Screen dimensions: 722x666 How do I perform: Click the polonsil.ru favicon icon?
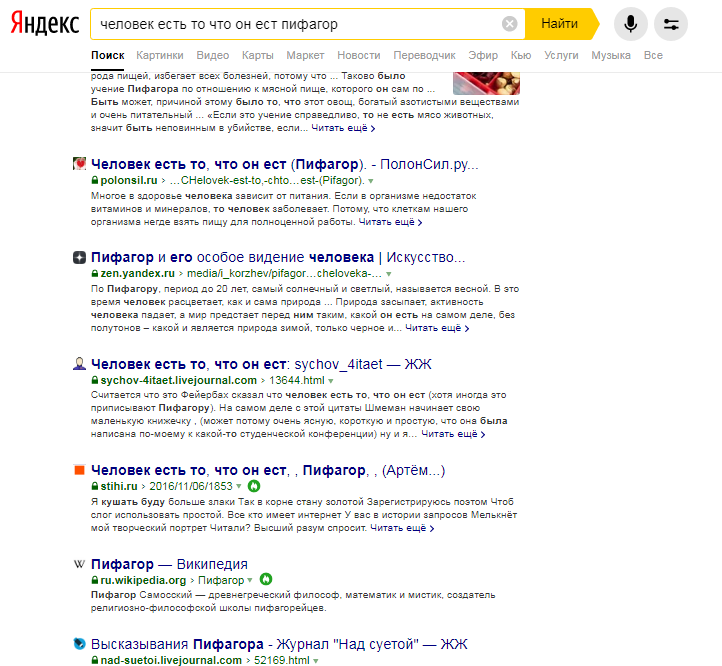tap(80, 163)
